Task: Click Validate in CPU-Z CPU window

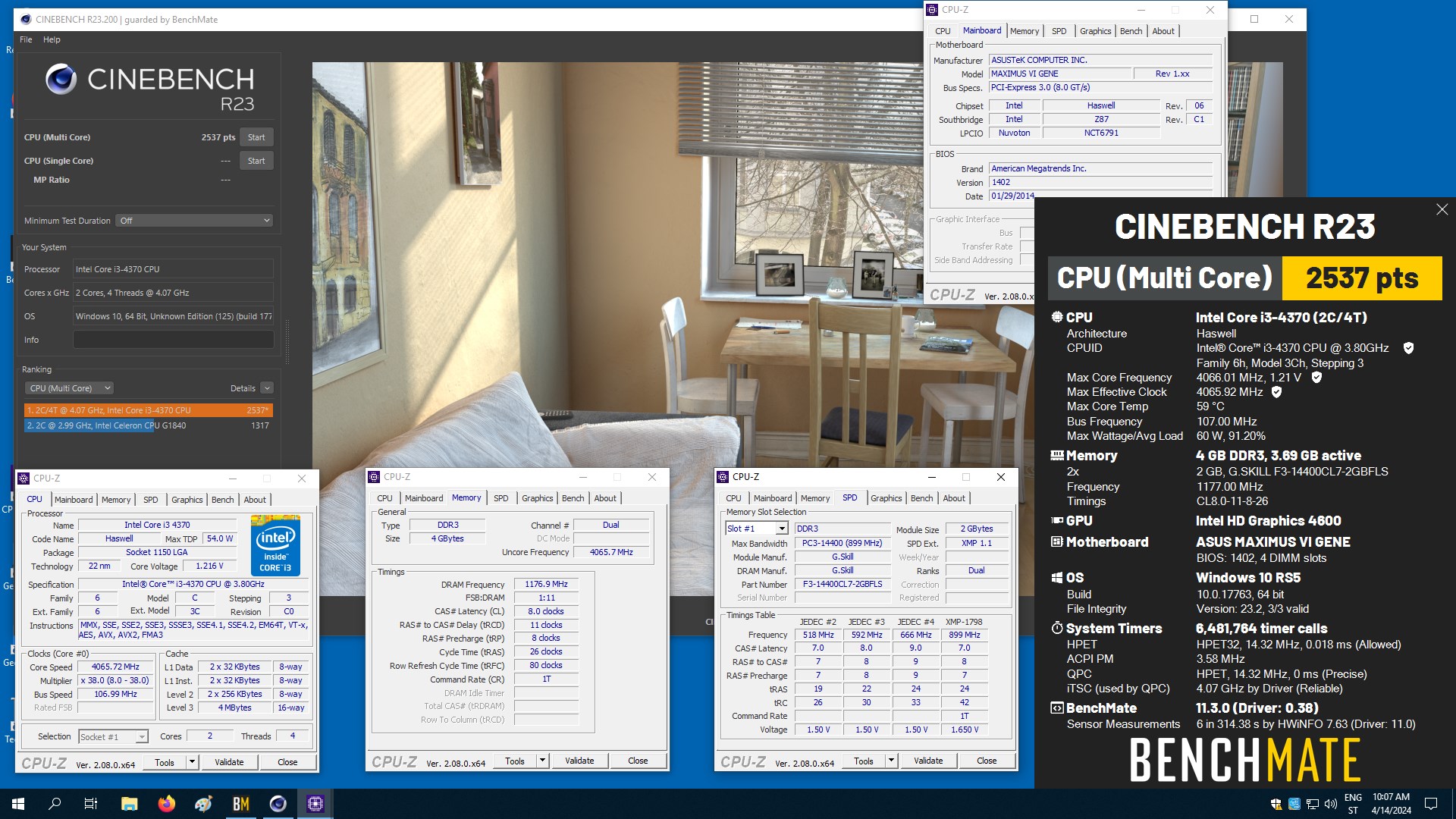Action: pos(229,762)
